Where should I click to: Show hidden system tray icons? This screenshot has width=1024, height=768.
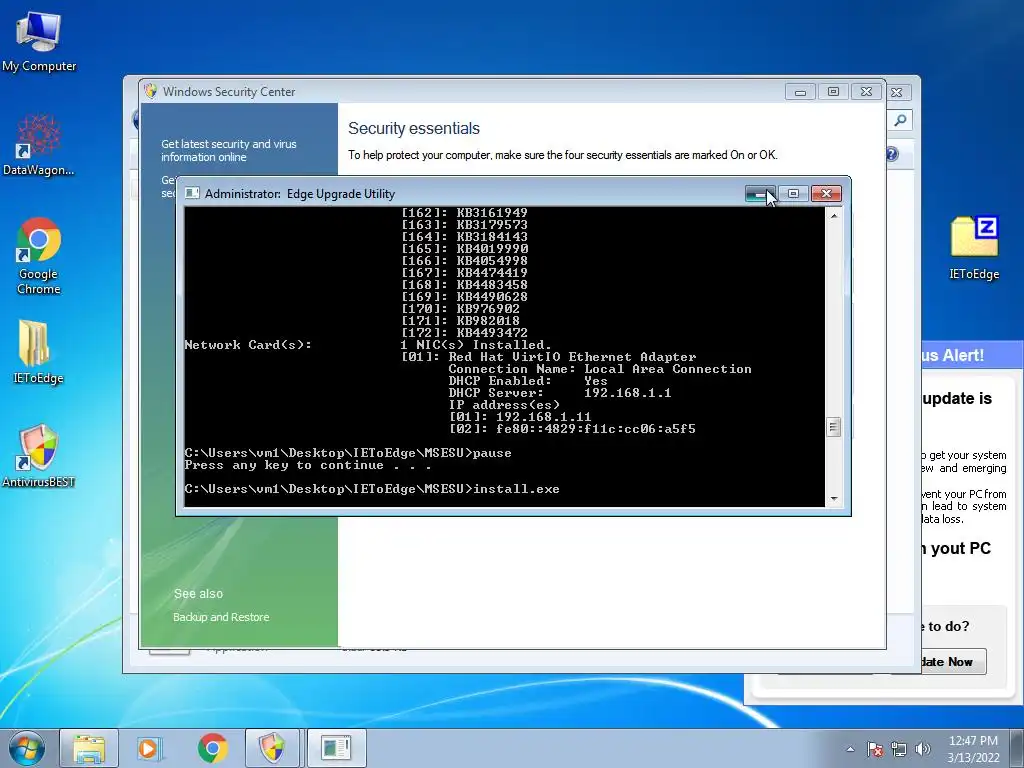[x=850, y=749]
